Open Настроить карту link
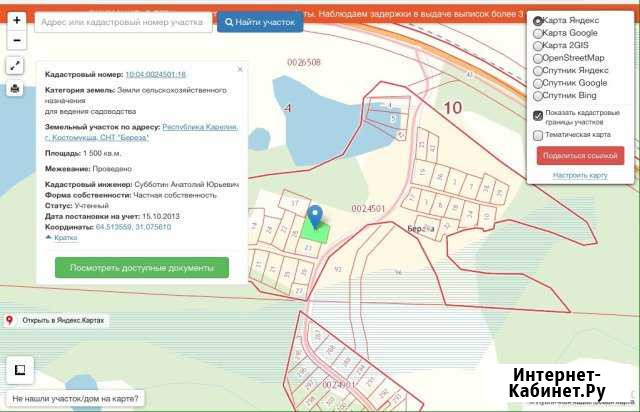The width and height of the screenshot is (640, 412). click(x=580, y=175)
